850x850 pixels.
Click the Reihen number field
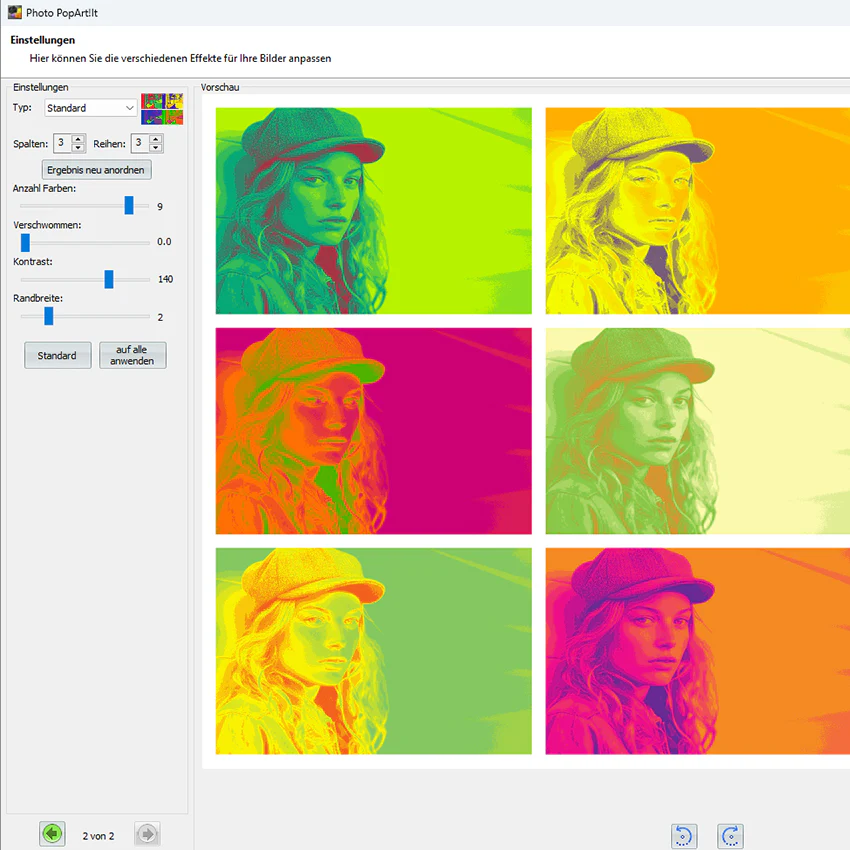point(140,143)
